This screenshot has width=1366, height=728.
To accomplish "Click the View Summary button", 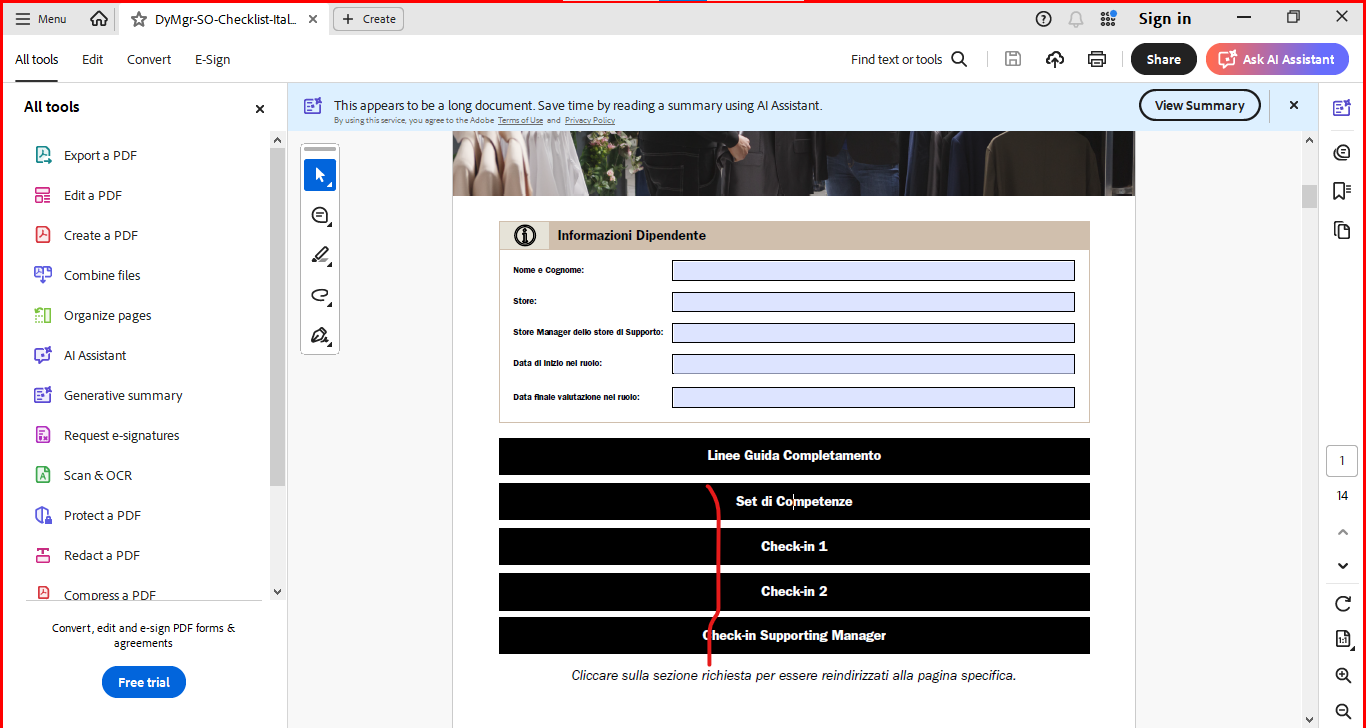I will pos(1199,105).
